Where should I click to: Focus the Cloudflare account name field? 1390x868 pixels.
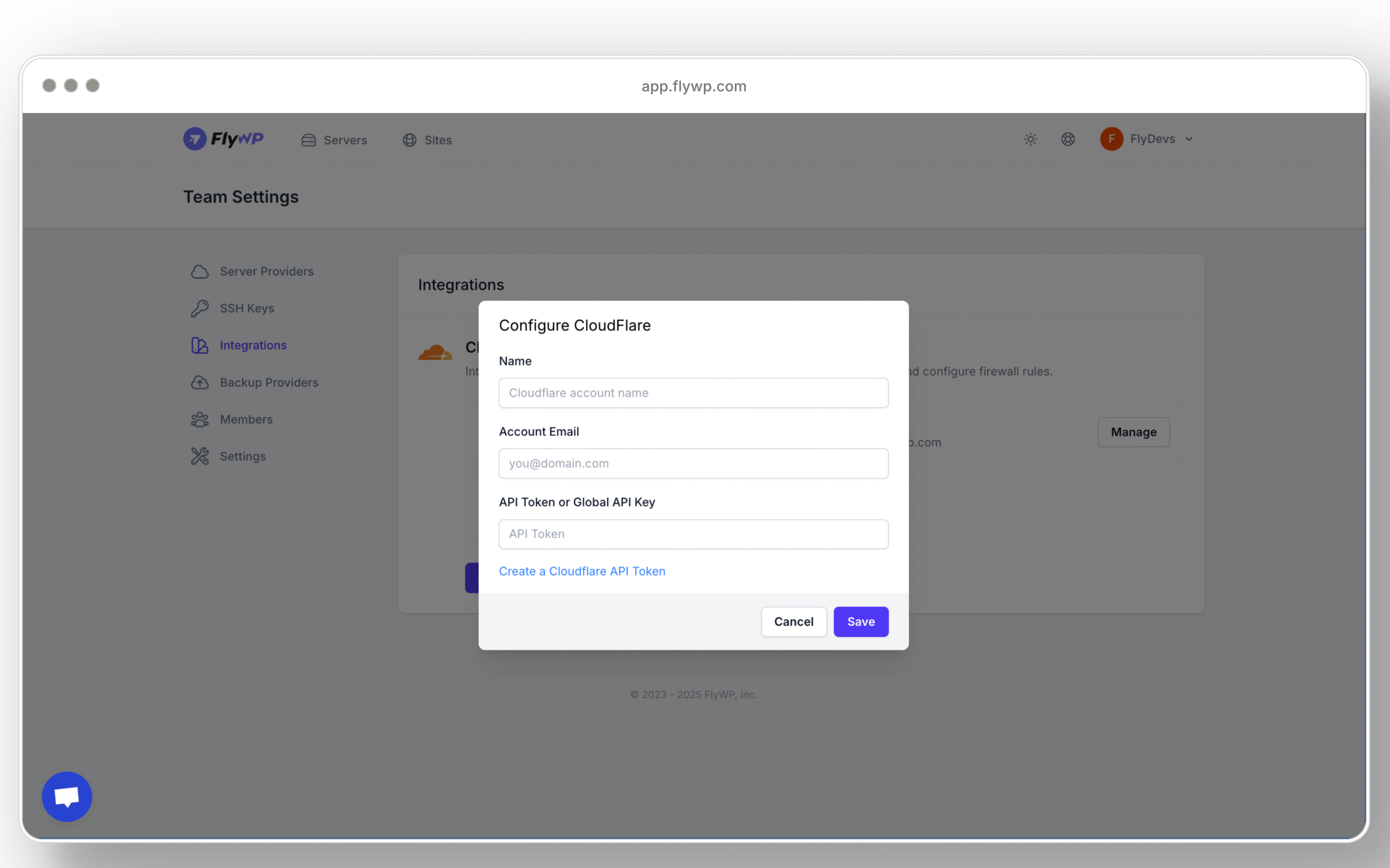(693, 392)
